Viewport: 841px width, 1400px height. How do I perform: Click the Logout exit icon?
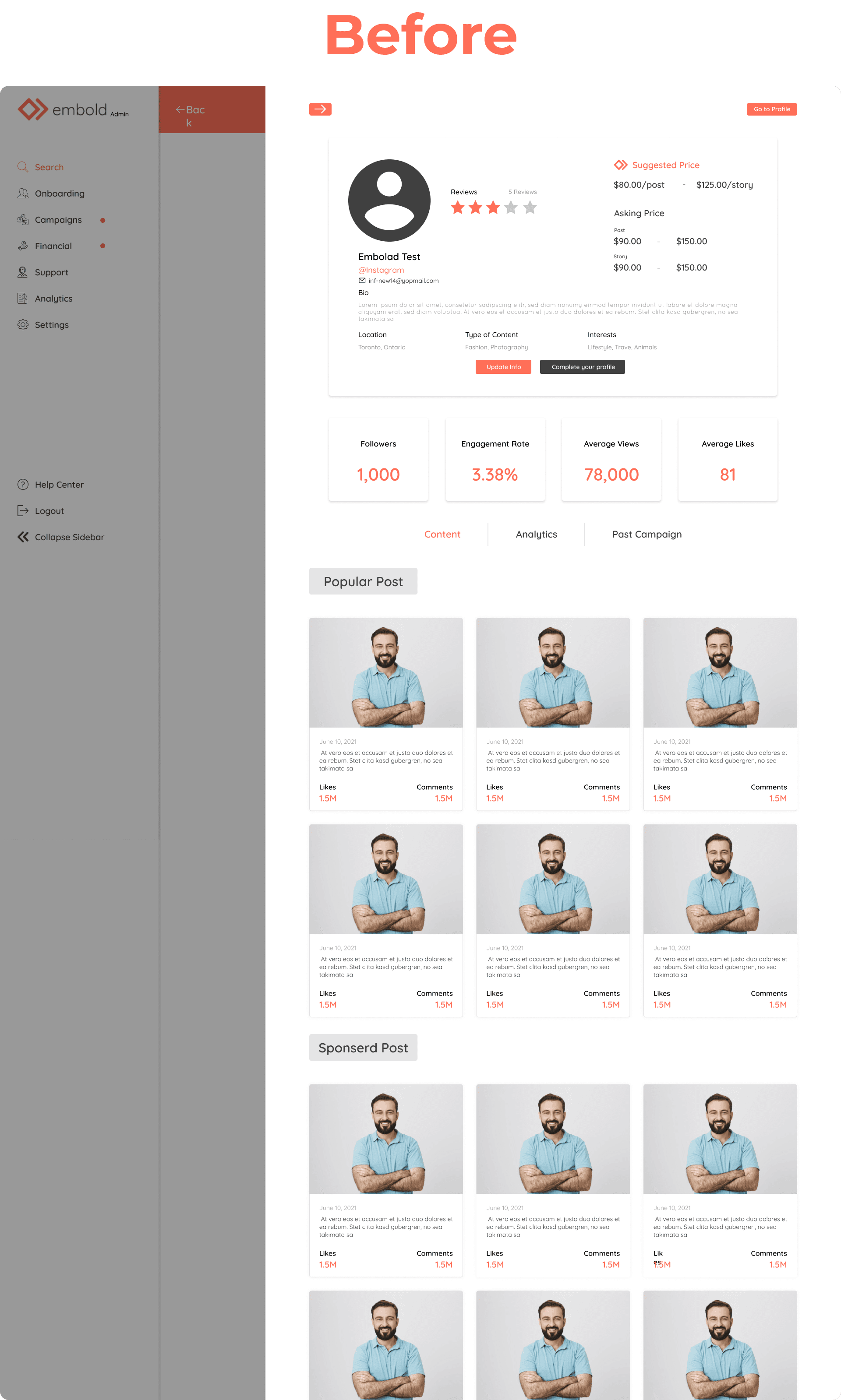pyautogui.click(x=23, y=511)
